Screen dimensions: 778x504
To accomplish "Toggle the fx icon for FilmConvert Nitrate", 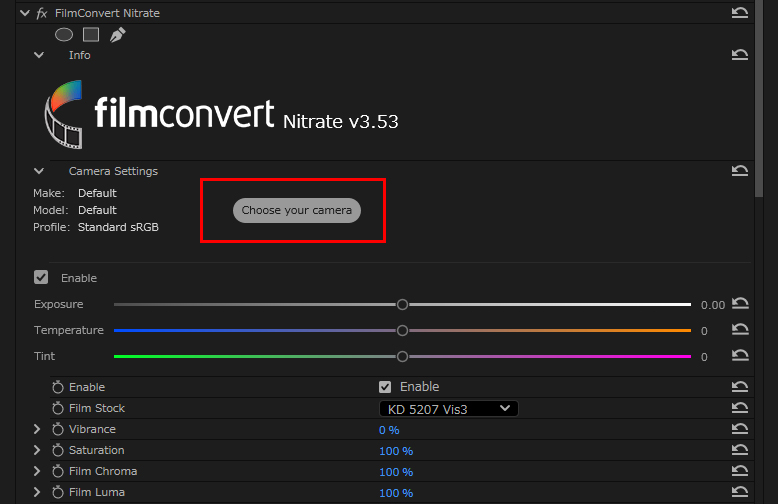I will [42, 13].
